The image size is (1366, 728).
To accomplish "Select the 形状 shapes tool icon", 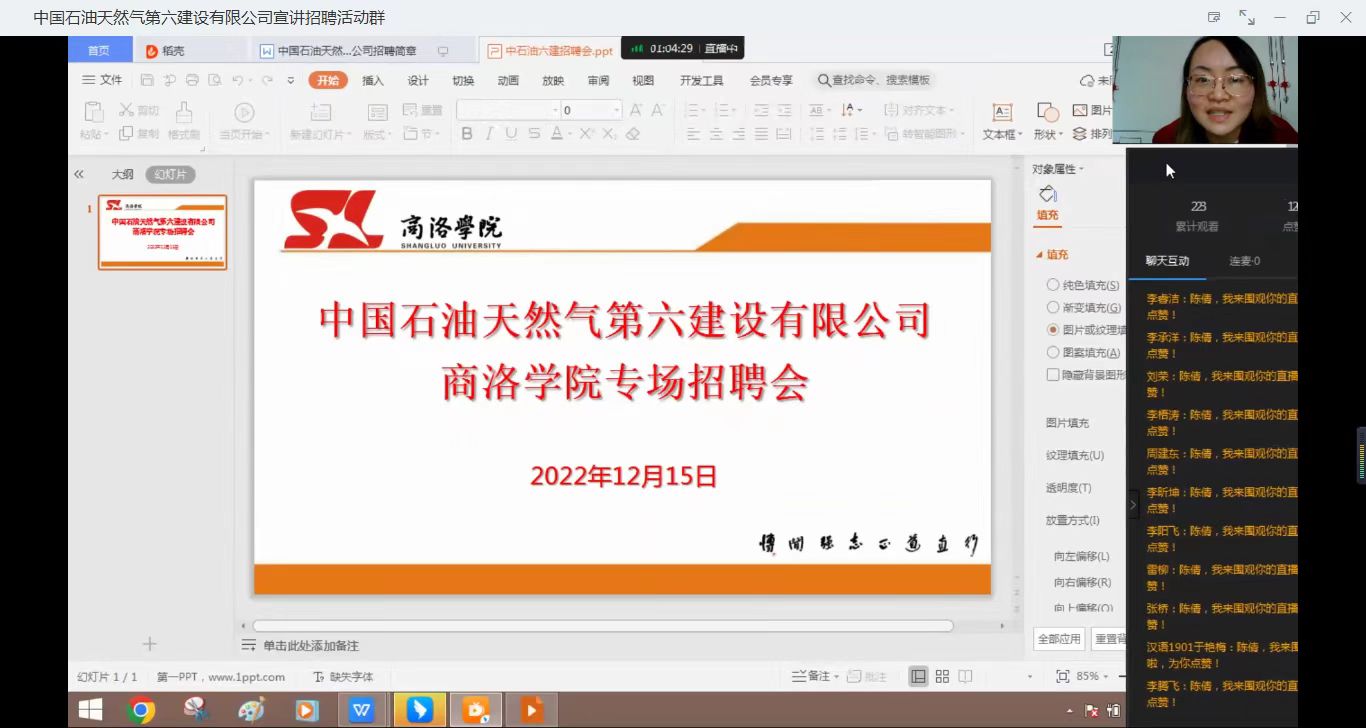I will (x=1047, y=112).
